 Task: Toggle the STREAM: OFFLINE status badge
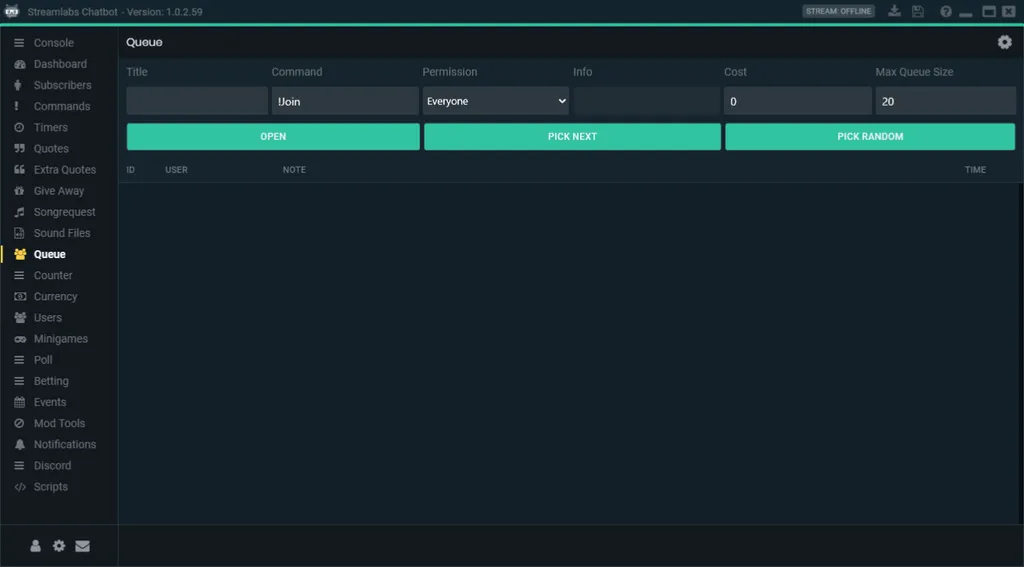839,11
